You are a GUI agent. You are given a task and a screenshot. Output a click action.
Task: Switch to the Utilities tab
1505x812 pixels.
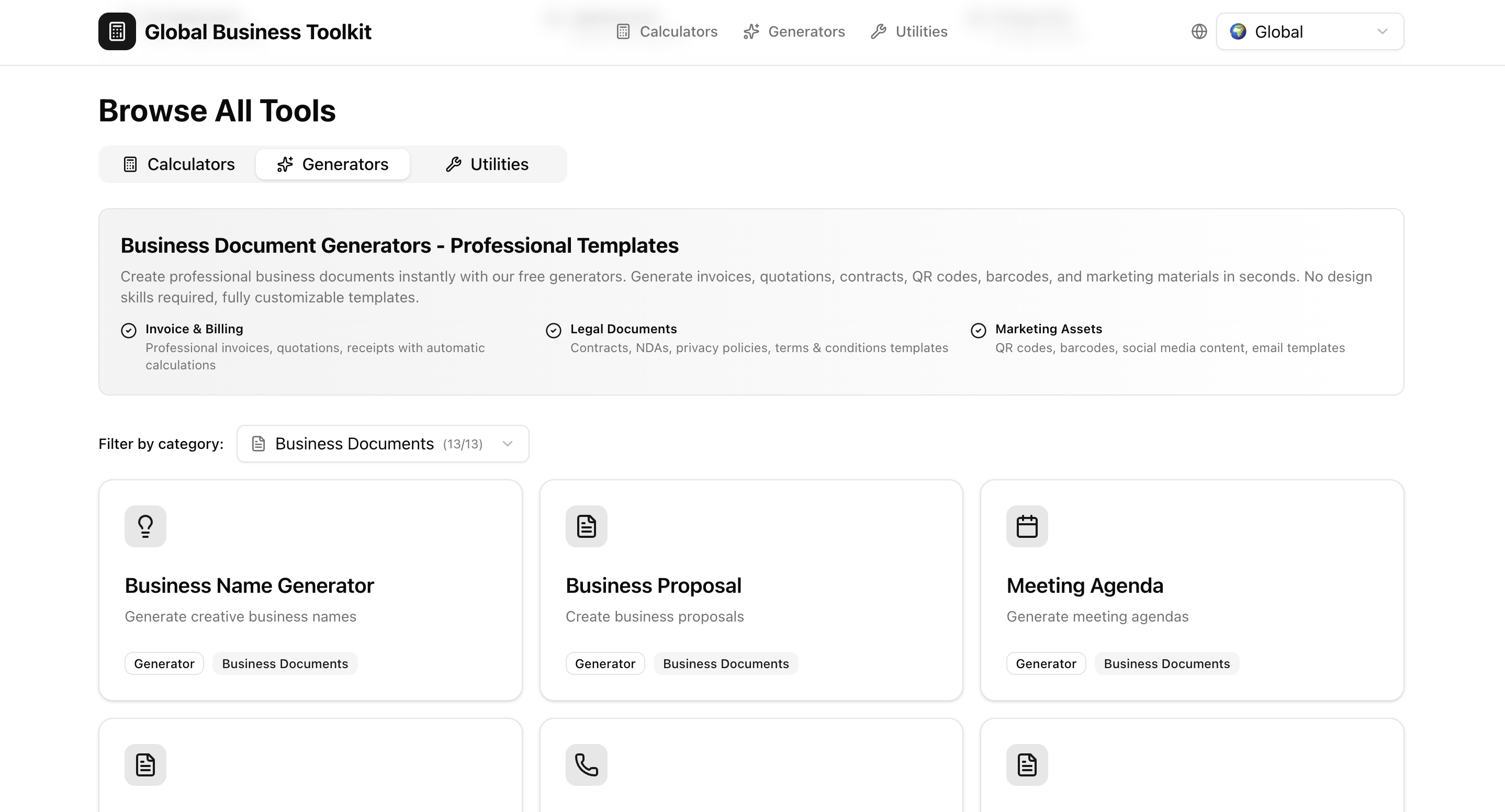487,164
